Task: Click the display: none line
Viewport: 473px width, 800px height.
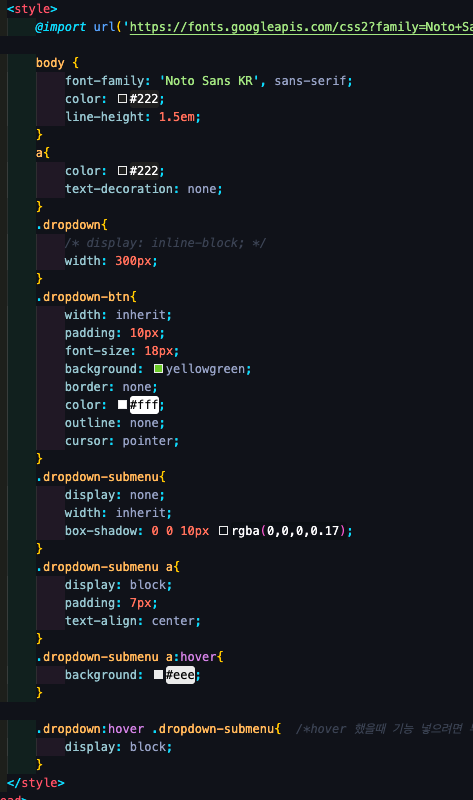Action: click(115, 495)
